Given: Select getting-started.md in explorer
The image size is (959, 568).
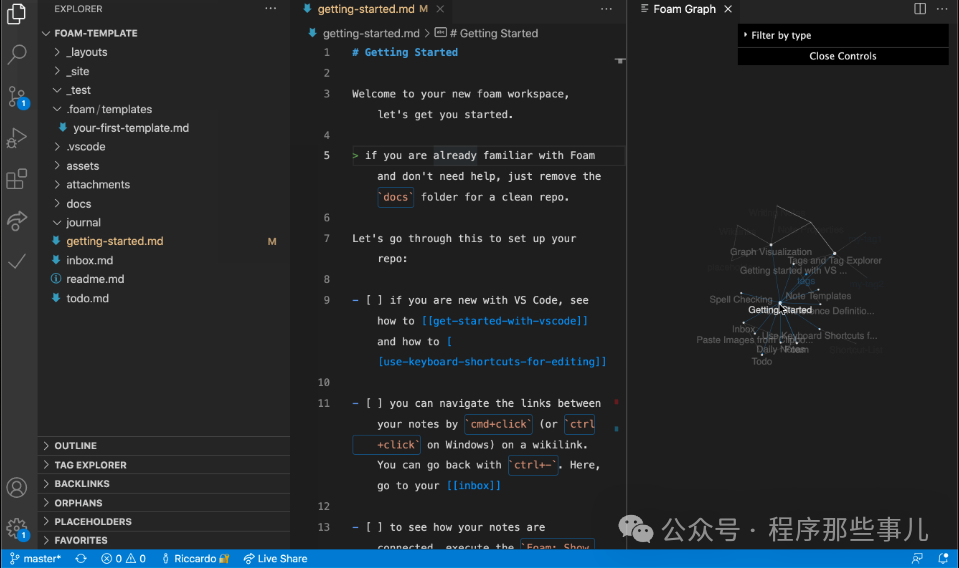Looking at the screenshot, I should coord(164,241).
